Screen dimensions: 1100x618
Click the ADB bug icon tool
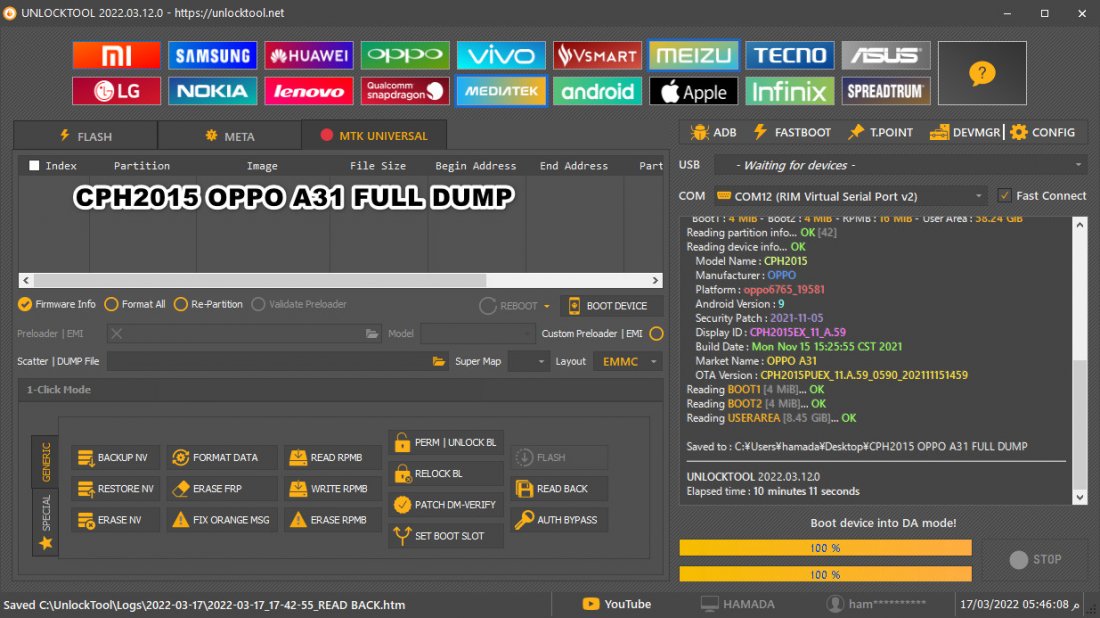click(713, 133)
